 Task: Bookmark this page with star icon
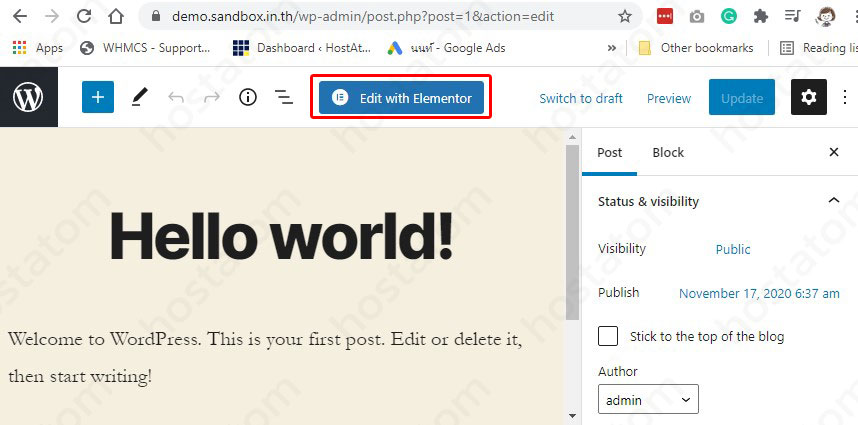point(625,16)
